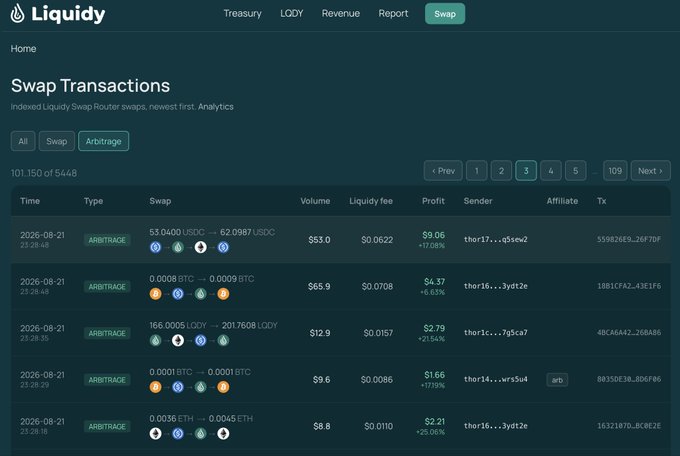Click the USDC icon in the 0.0001 BTC row
The height and width of the screenshot is (456, 680).
click(x=178, y=387)
